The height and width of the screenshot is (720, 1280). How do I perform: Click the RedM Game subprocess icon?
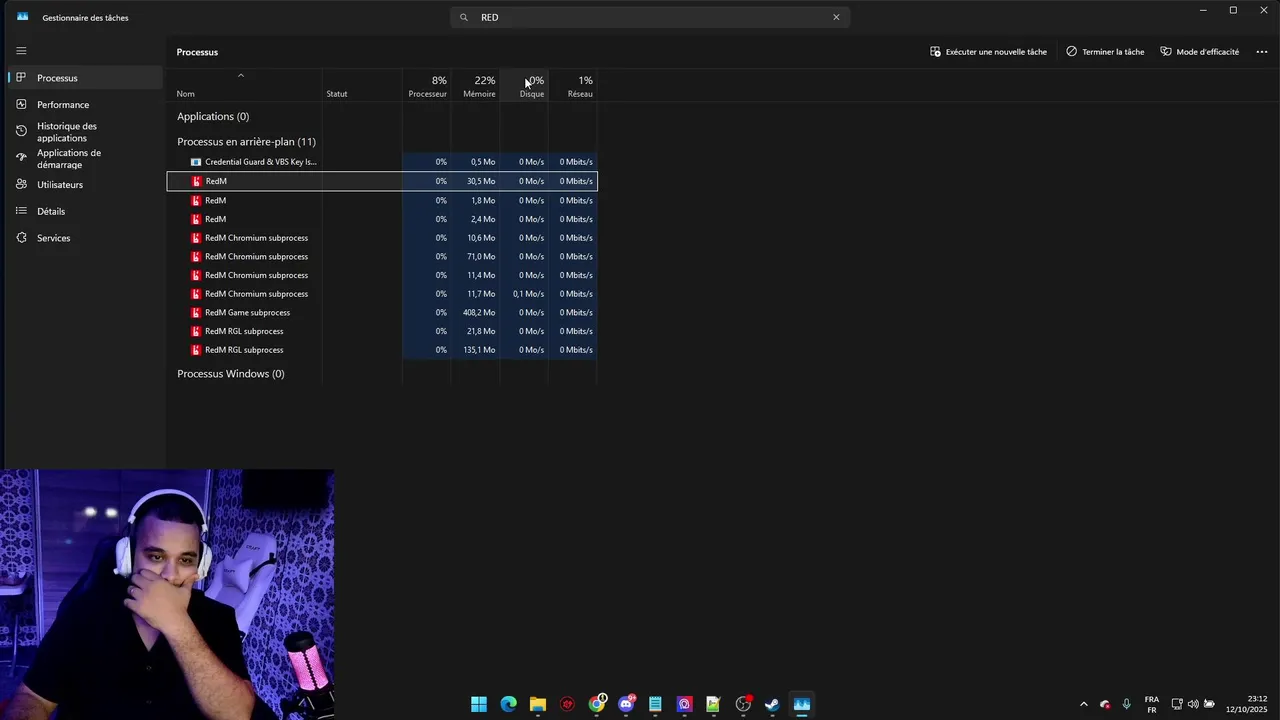(x=196, y=312)
